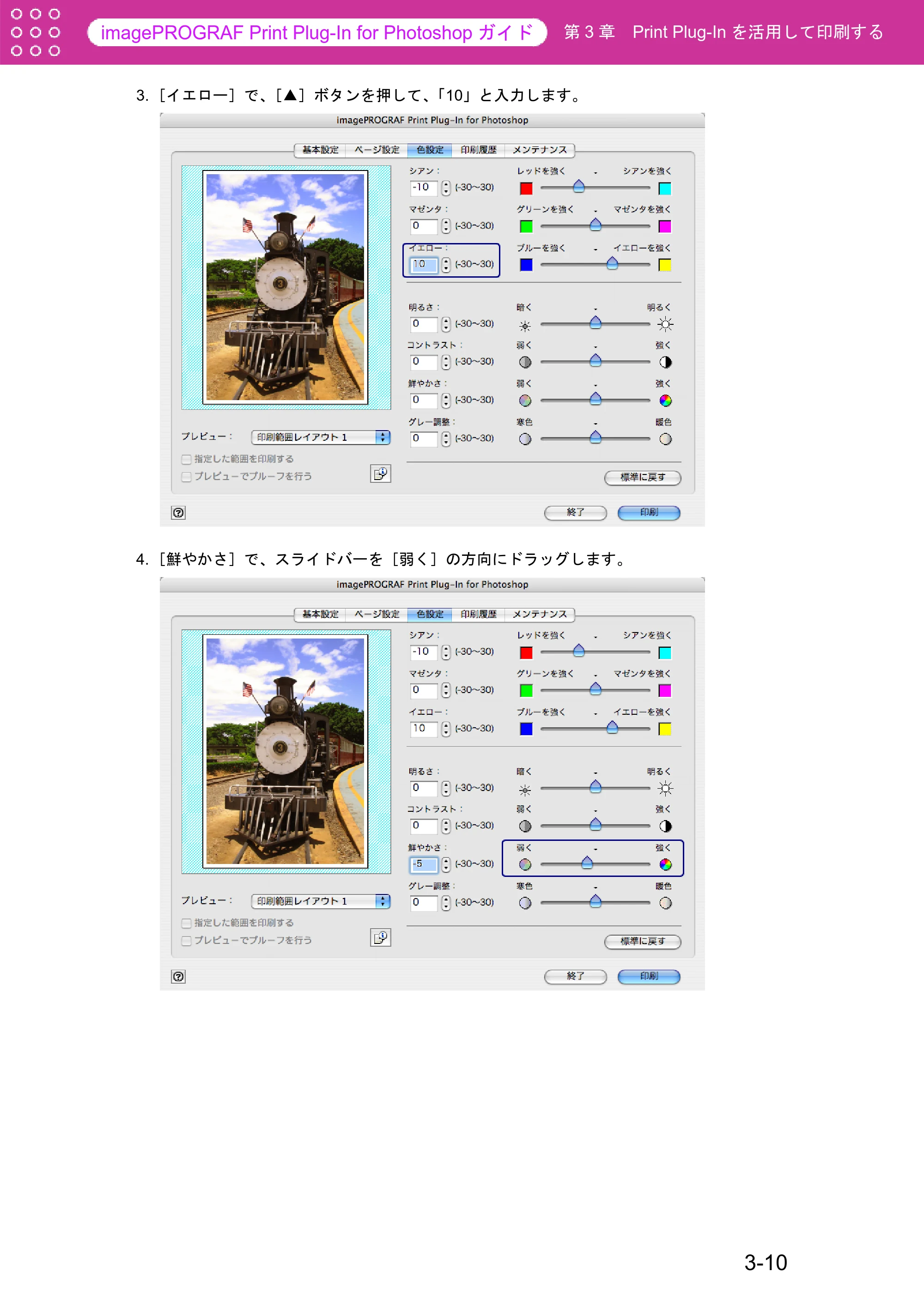Click the cool gray tone icon in upper dialog
Image resolution: width=924 pixels, height=1308 pixels.
point(525,439)
